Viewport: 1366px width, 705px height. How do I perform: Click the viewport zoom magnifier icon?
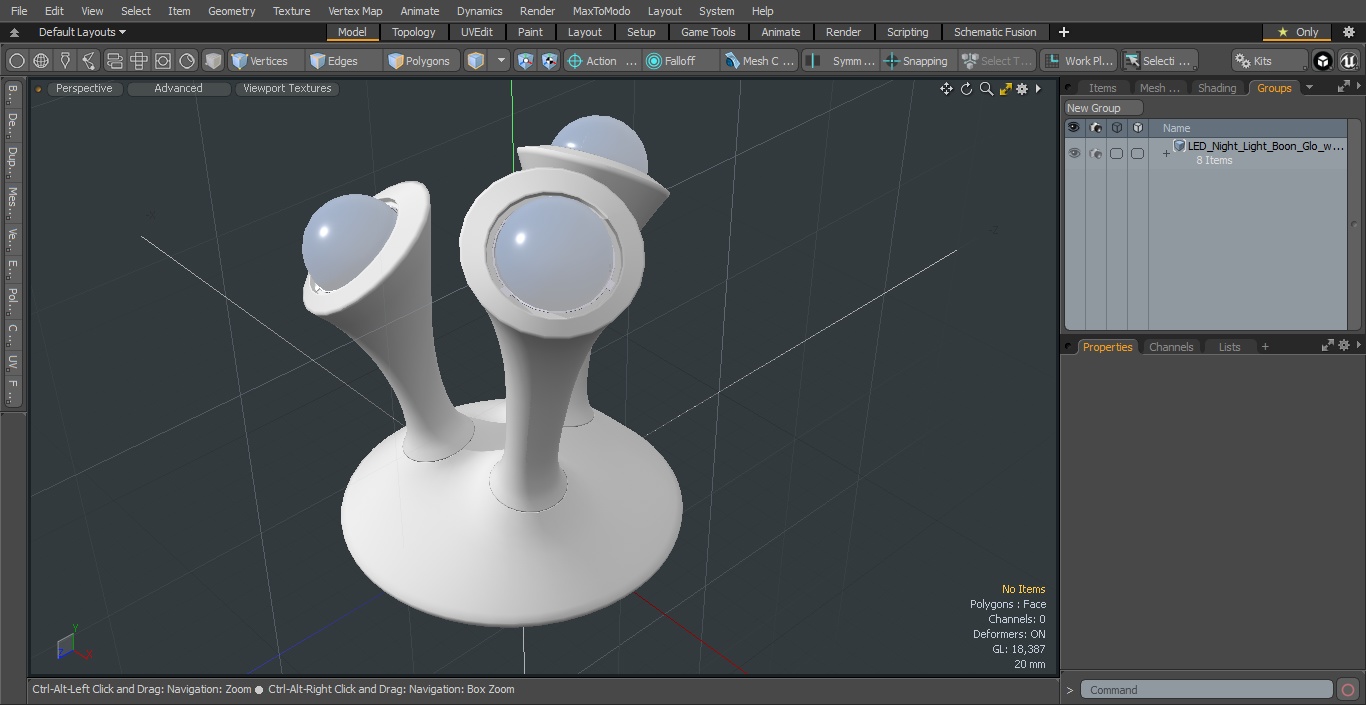click(986, 89)
